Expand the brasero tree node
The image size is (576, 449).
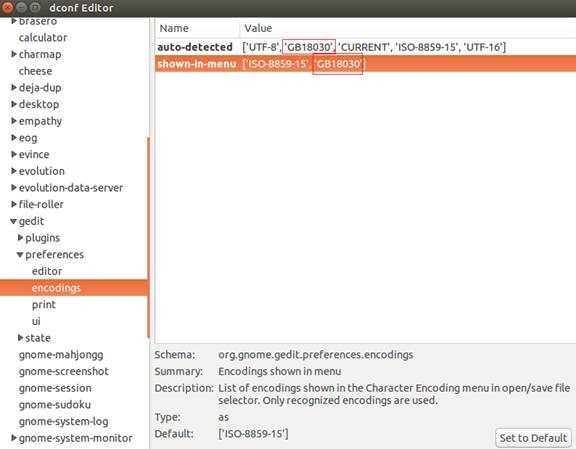[x=14, y=21]
